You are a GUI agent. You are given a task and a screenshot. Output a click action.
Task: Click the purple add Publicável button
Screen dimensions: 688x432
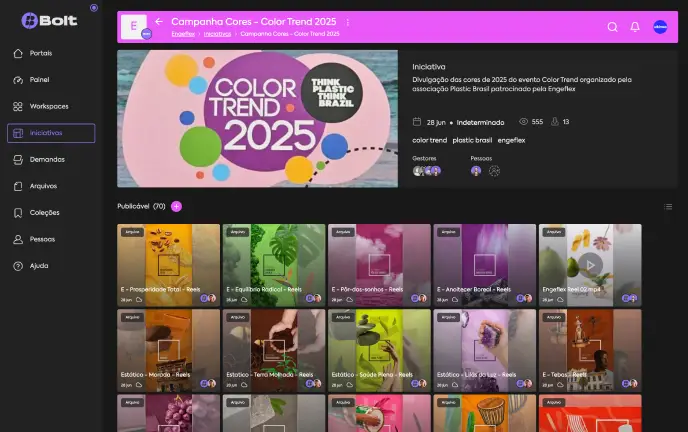[176, 206]
